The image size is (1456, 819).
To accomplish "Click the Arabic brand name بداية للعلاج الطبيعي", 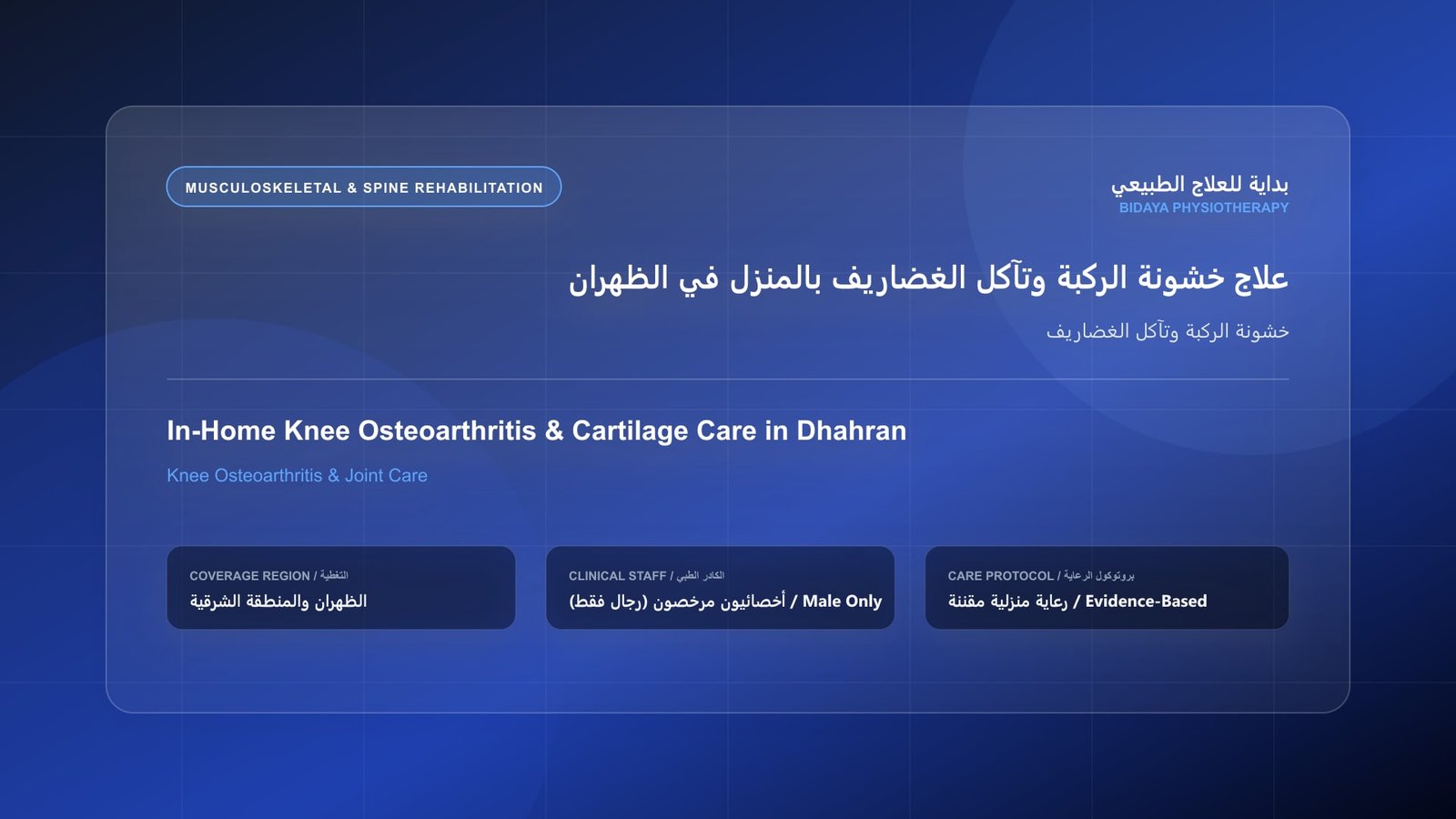I will click(1199, 185).
